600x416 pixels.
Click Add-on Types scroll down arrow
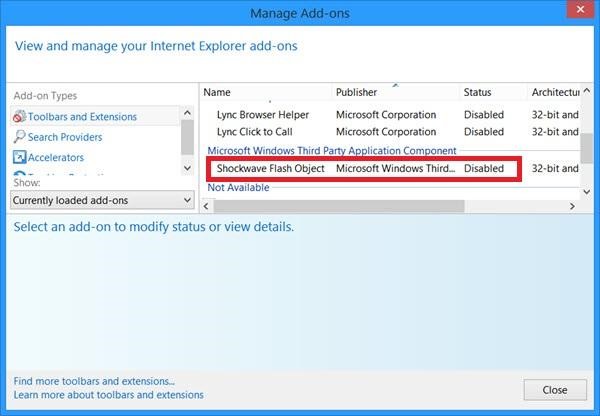click(187, 168)
